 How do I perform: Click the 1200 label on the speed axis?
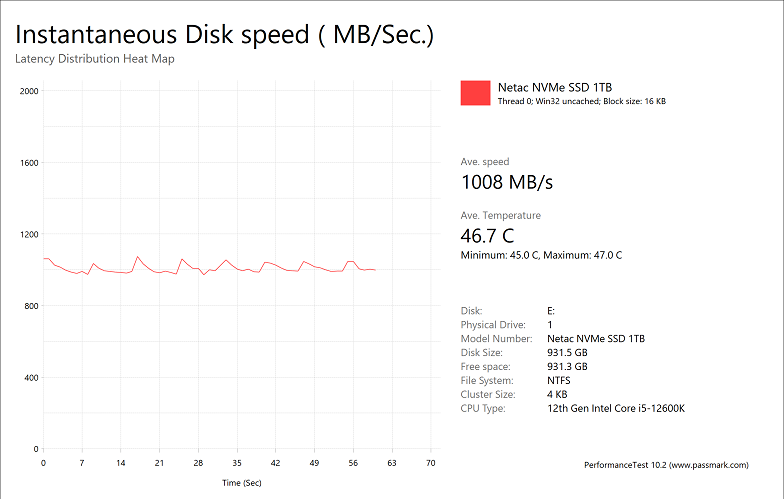pyautogui.click(x=29, y=234)
